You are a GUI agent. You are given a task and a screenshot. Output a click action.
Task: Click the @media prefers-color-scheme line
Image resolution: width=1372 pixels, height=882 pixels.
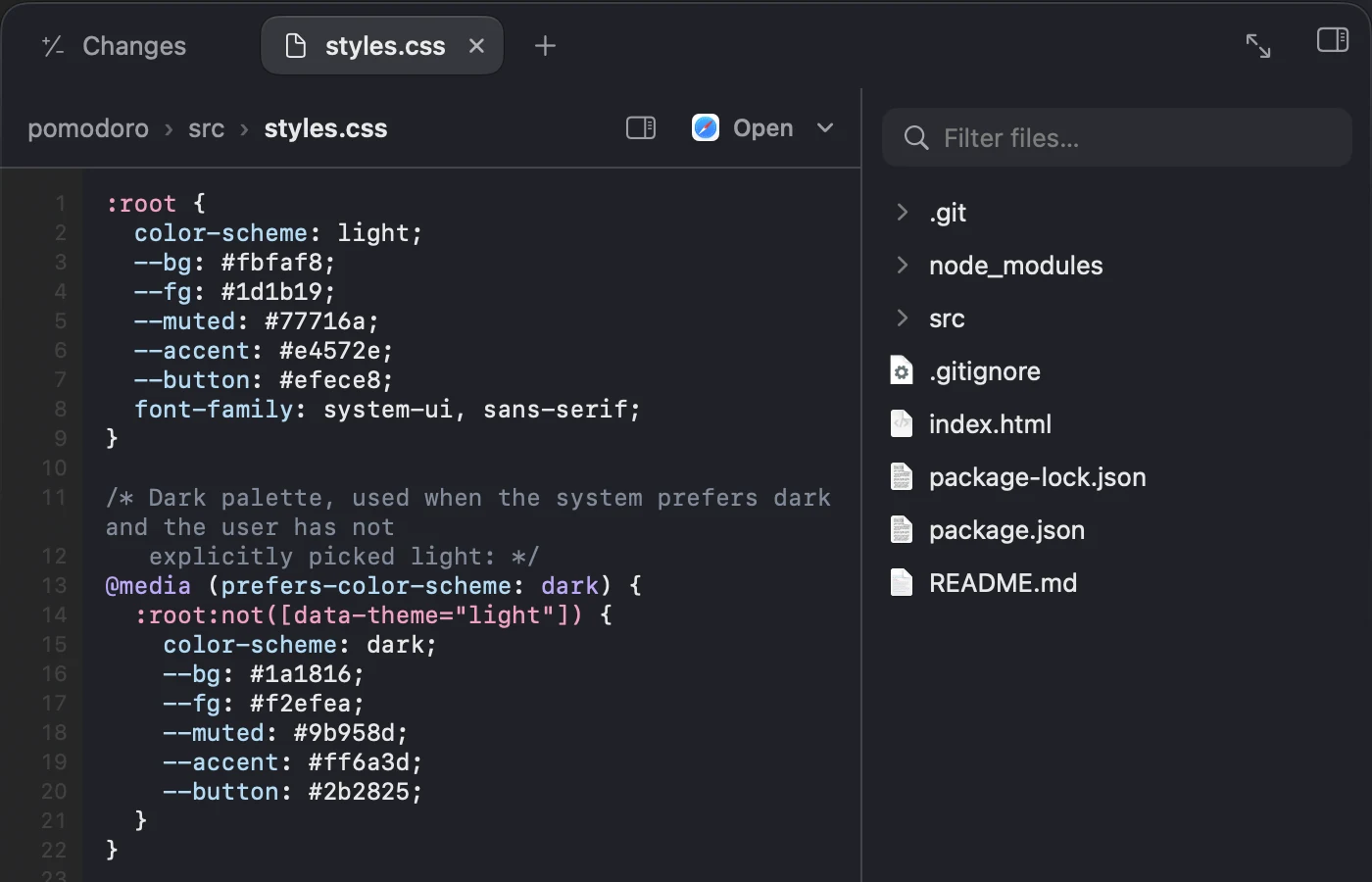coord(373,586)
